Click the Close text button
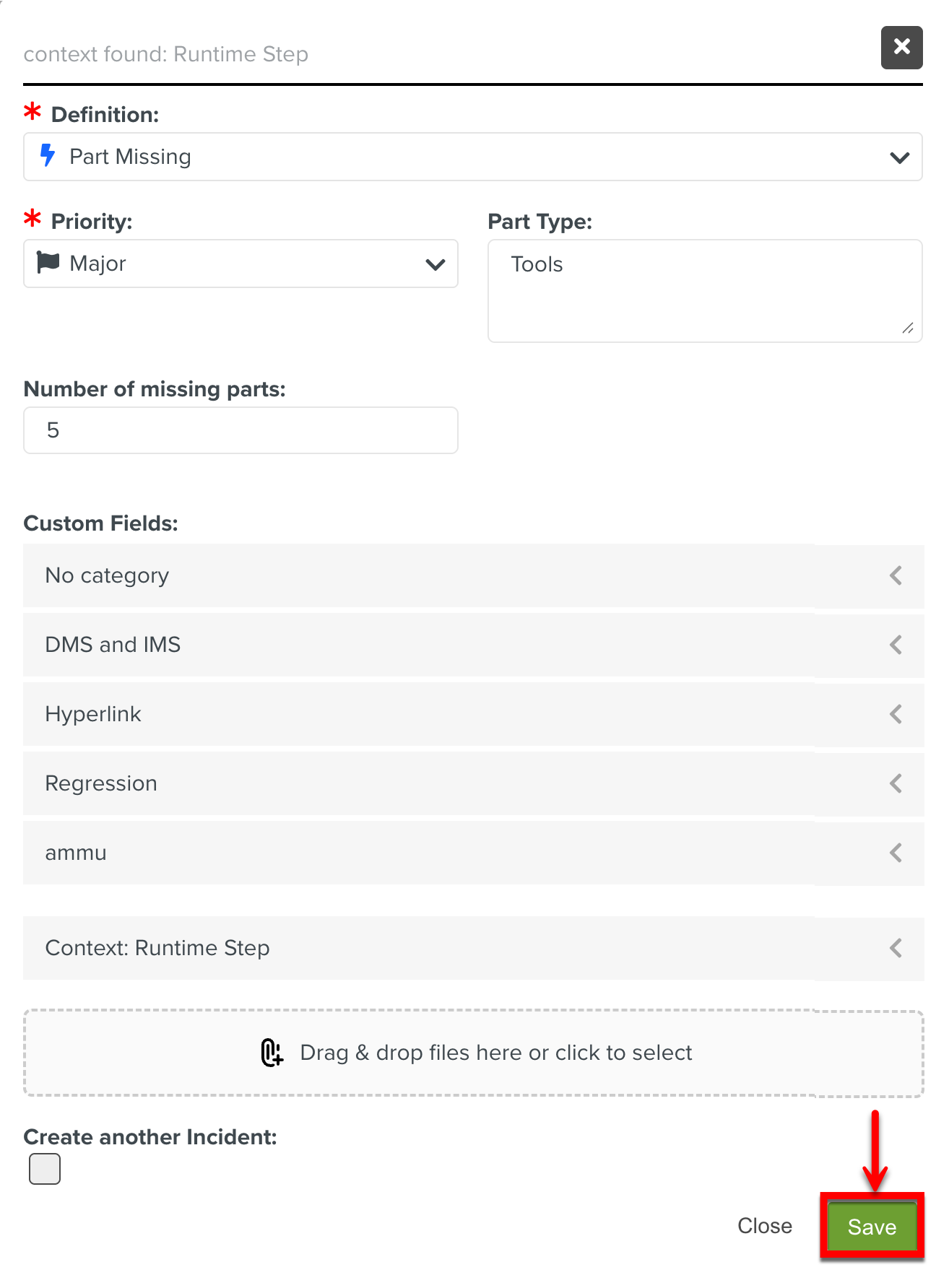The height and width of the screenshot is (1288, 936). click(765, 1226)
